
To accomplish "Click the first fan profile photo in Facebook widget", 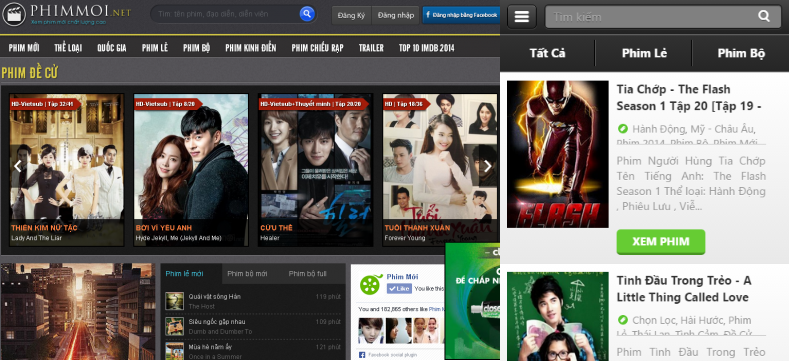I will click(371, 331).
